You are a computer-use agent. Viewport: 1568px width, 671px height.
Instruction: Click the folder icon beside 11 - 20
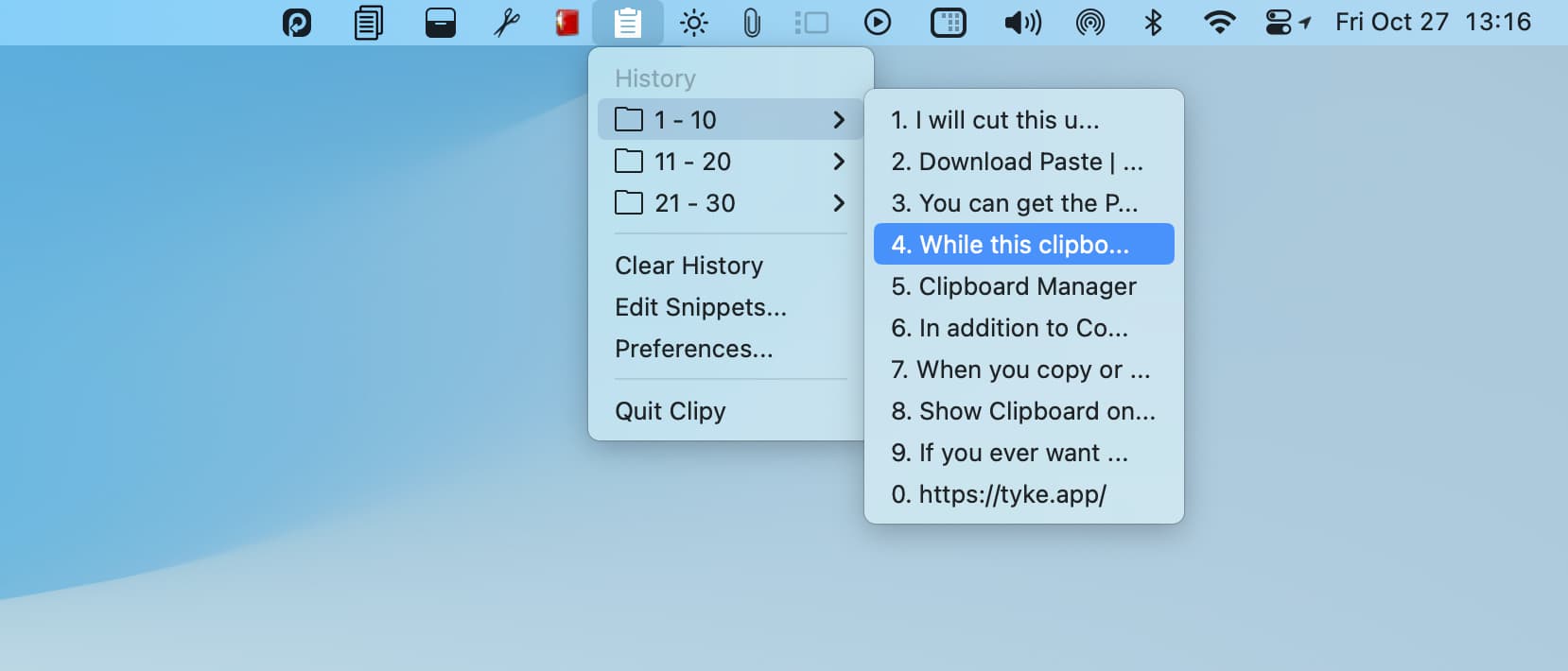629,161
